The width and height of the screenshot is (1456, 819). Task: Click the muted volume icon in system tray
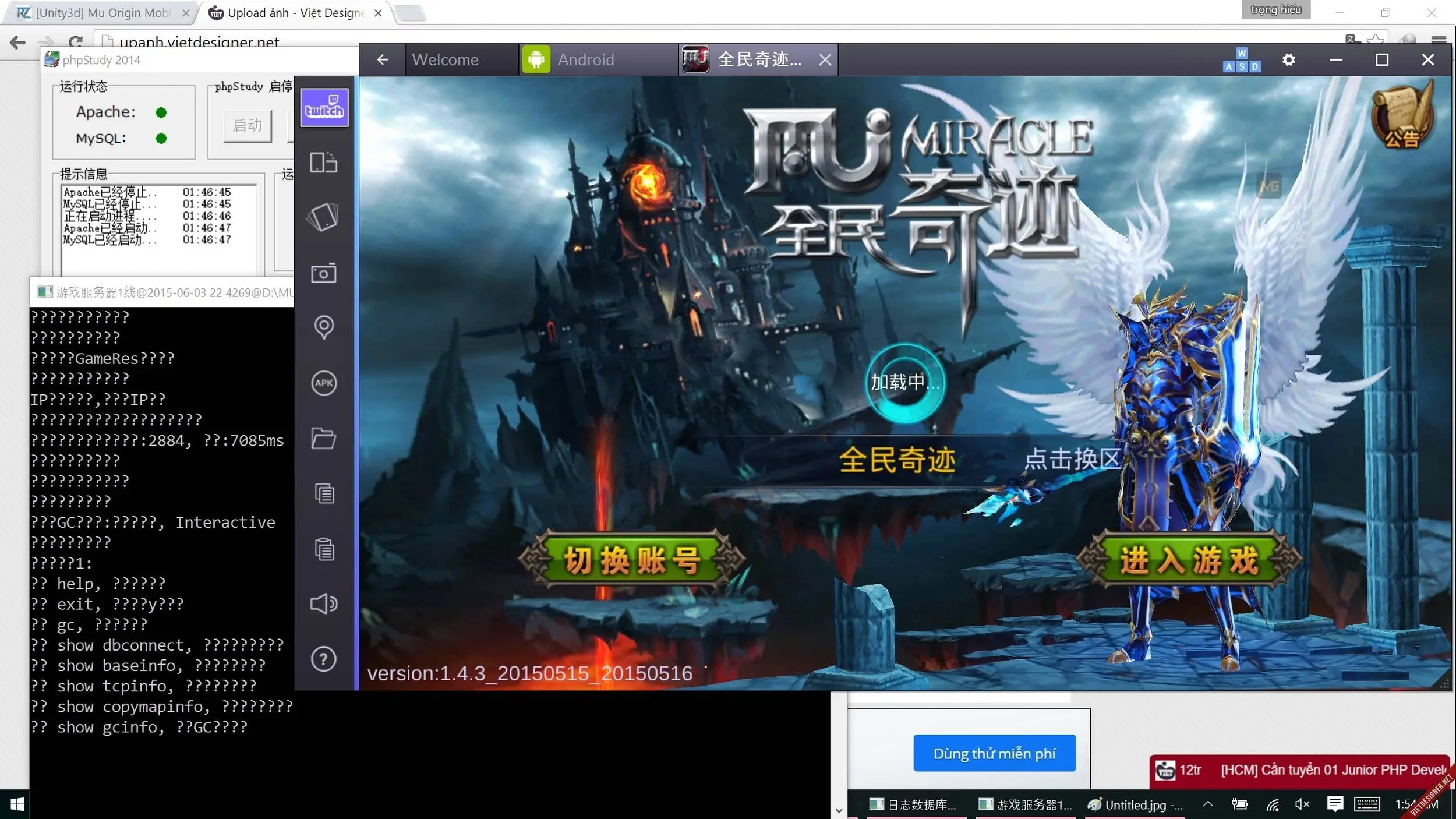tap(1302, 804)
